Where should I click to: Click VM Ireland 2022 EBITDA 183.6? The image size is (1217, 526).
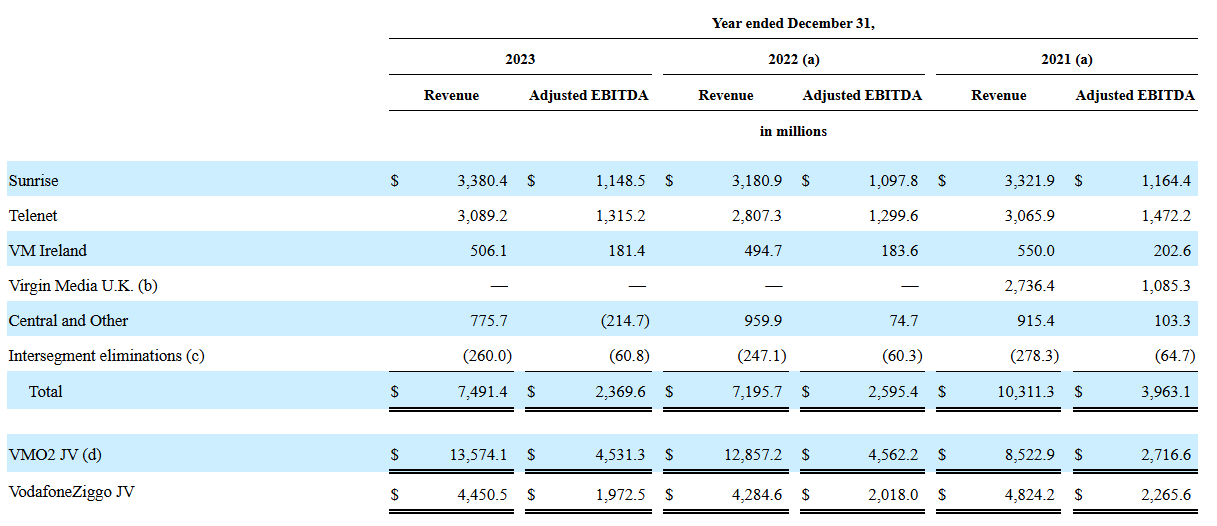coord(900,251)
